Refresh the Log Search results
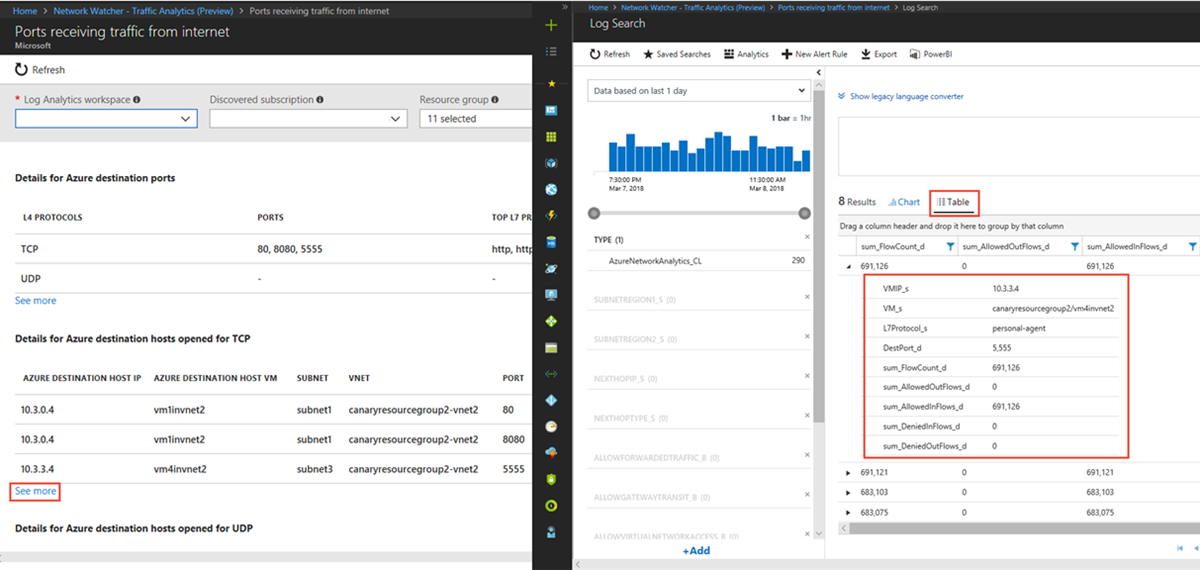This screenshot has width=1200, height=570. [610, 54]
